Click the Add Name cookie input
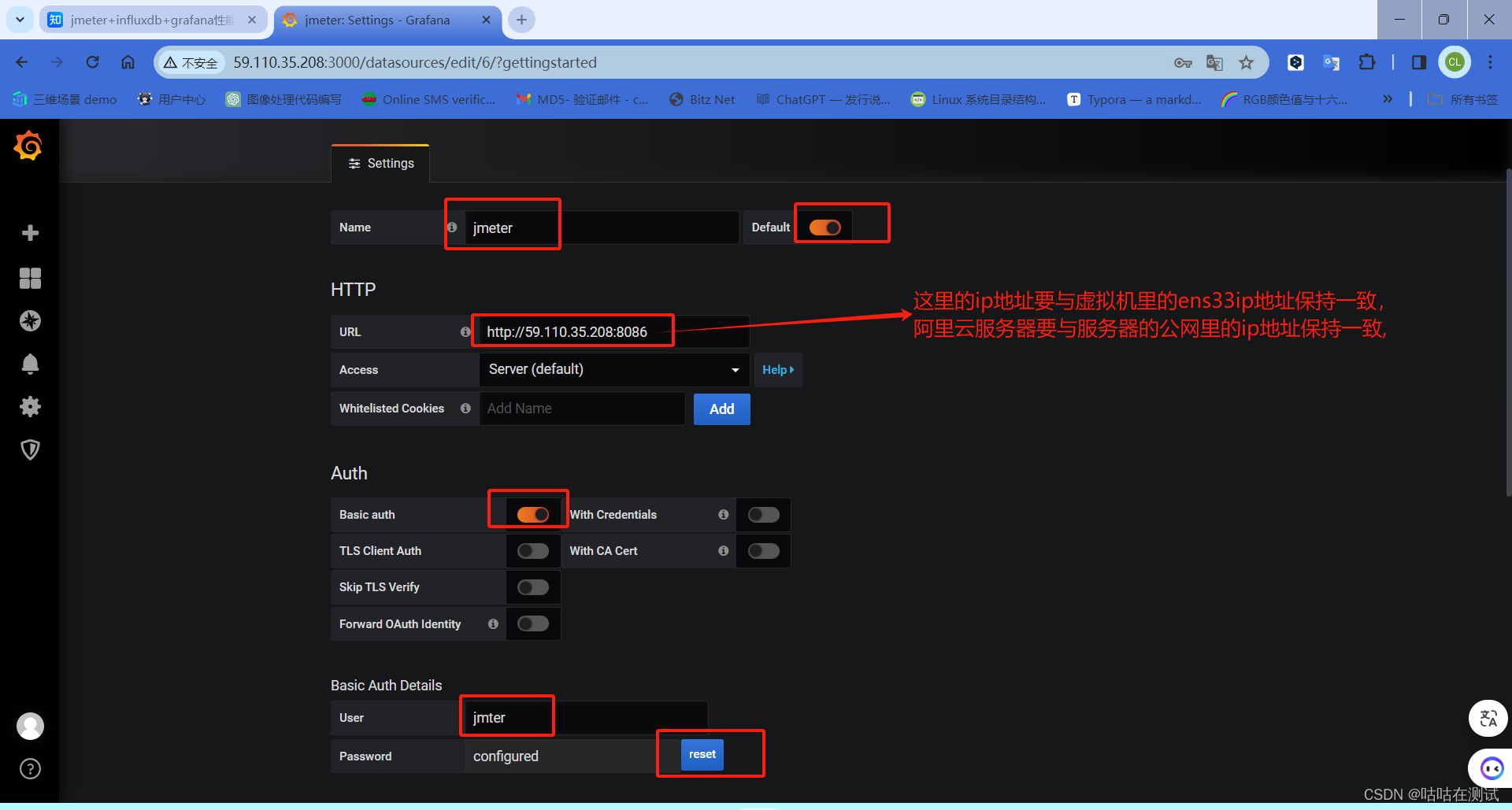 tap(582, 409)
